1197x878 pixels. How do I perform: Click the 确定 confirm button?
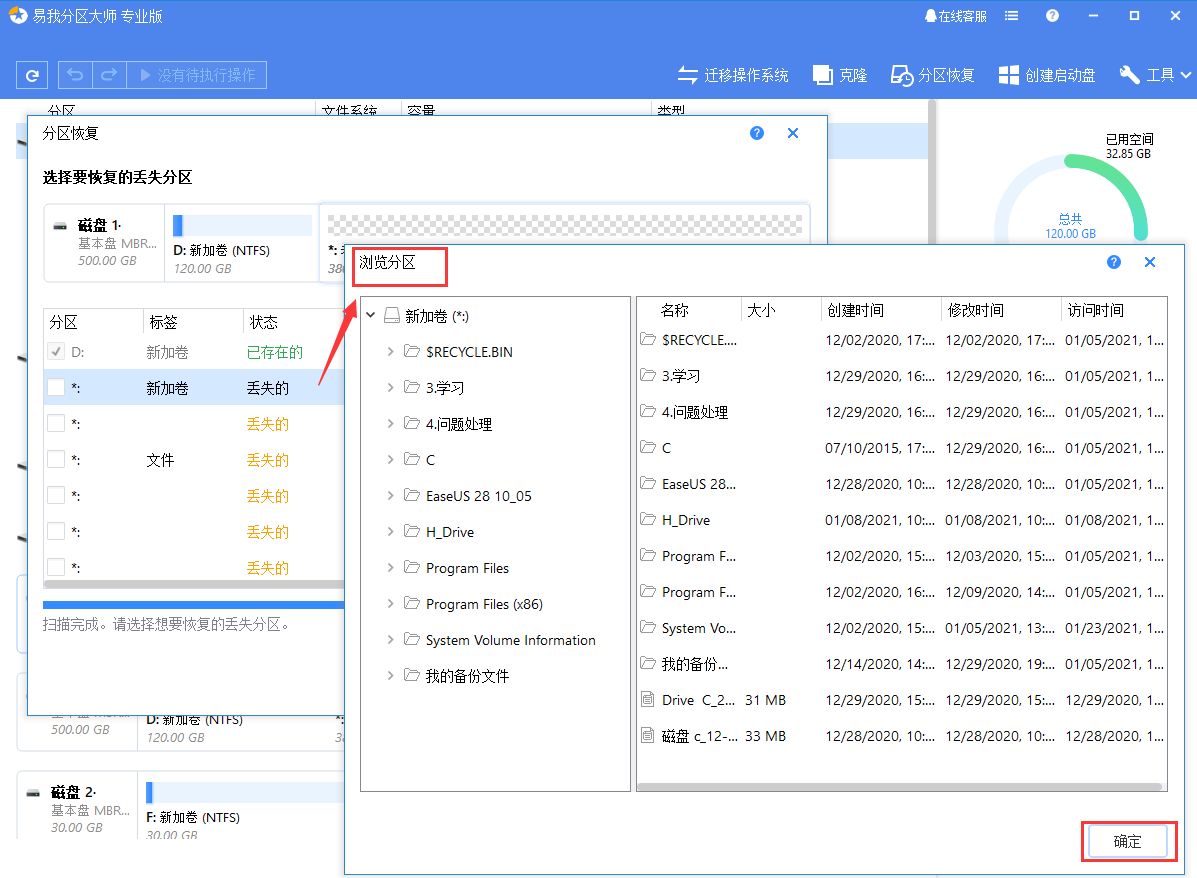(1127, 841)
